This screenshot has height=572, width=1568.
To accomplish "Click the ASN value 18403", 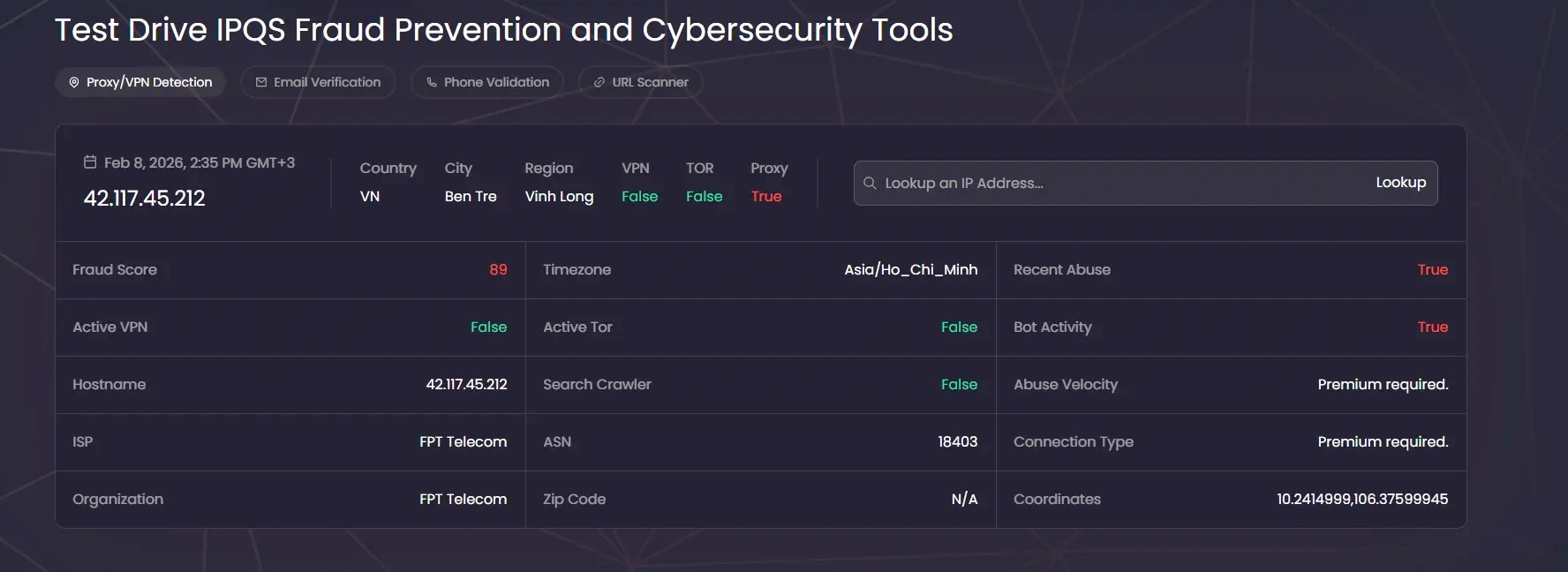I will [x=957, y=442].
